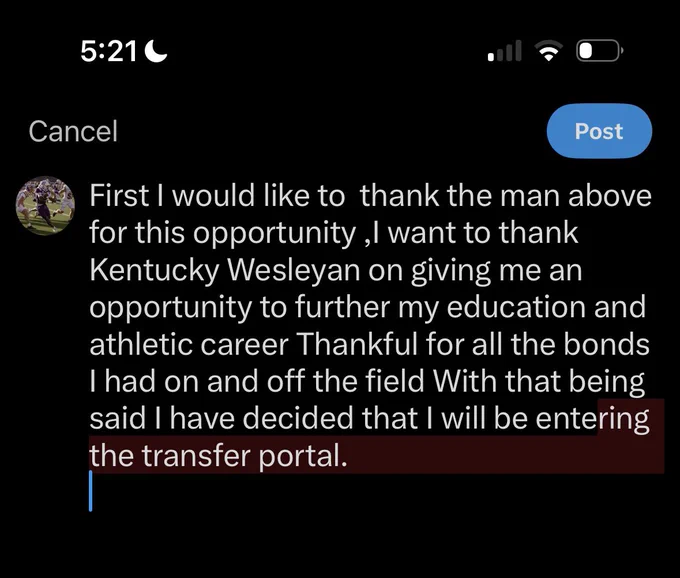
Task: Tap the Wi-Fi status icon
Action: coord(549,51)
